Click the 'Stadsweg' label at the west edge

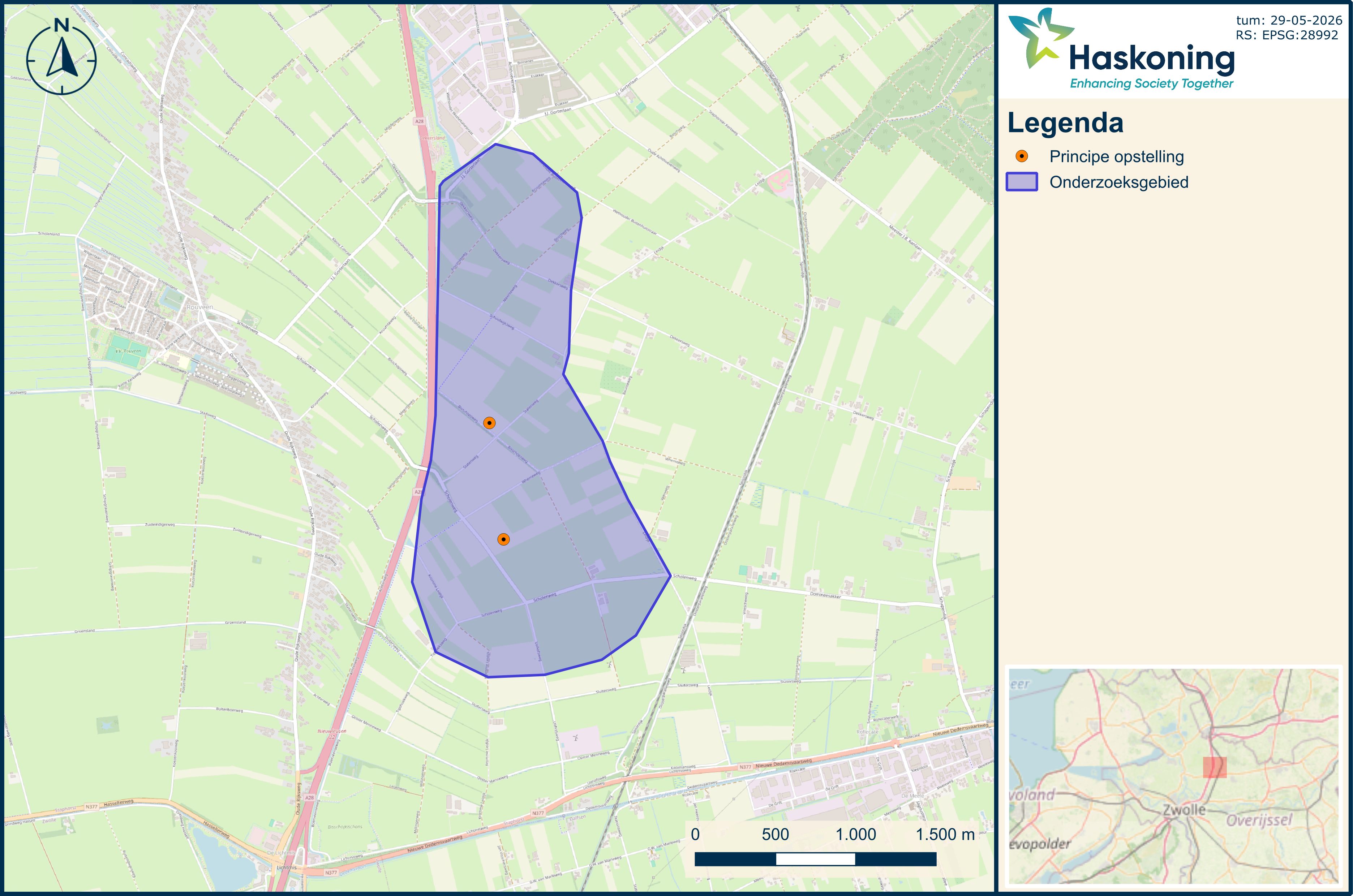point(18,393)
